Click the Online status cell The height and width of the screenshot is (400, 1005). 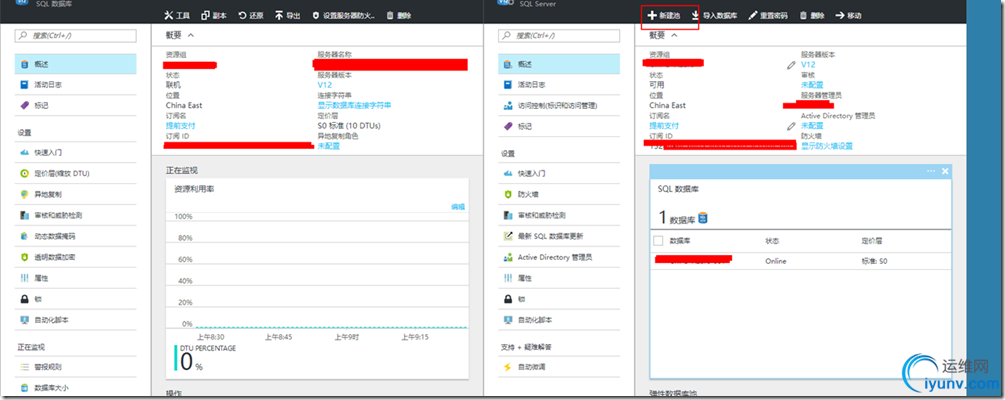tap(776, 261)
